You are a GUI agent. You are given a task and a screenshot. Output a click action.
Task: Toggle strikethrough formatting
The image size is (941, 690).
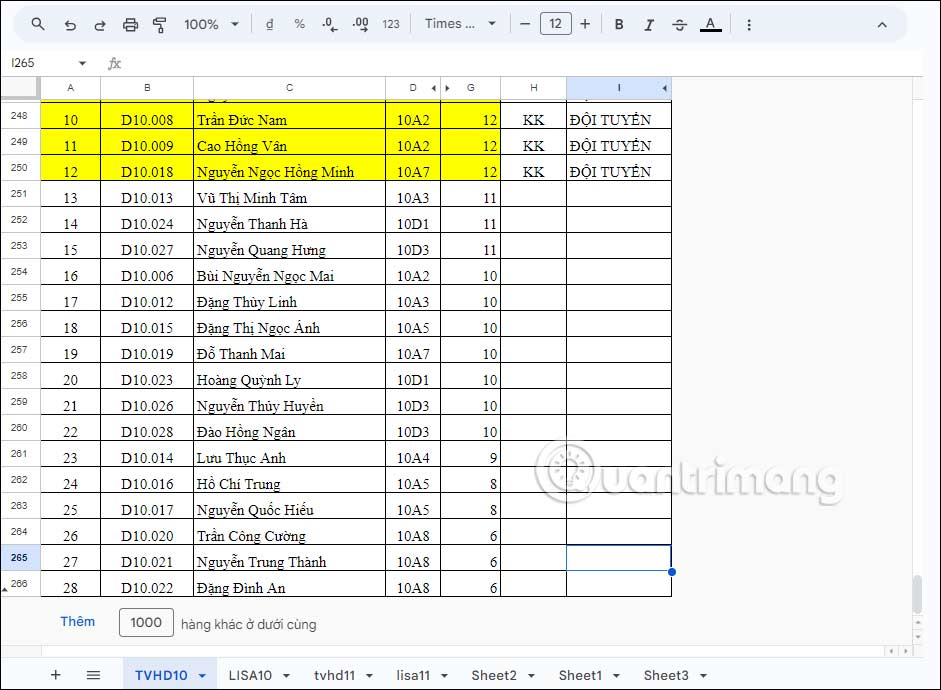(679, 25)
